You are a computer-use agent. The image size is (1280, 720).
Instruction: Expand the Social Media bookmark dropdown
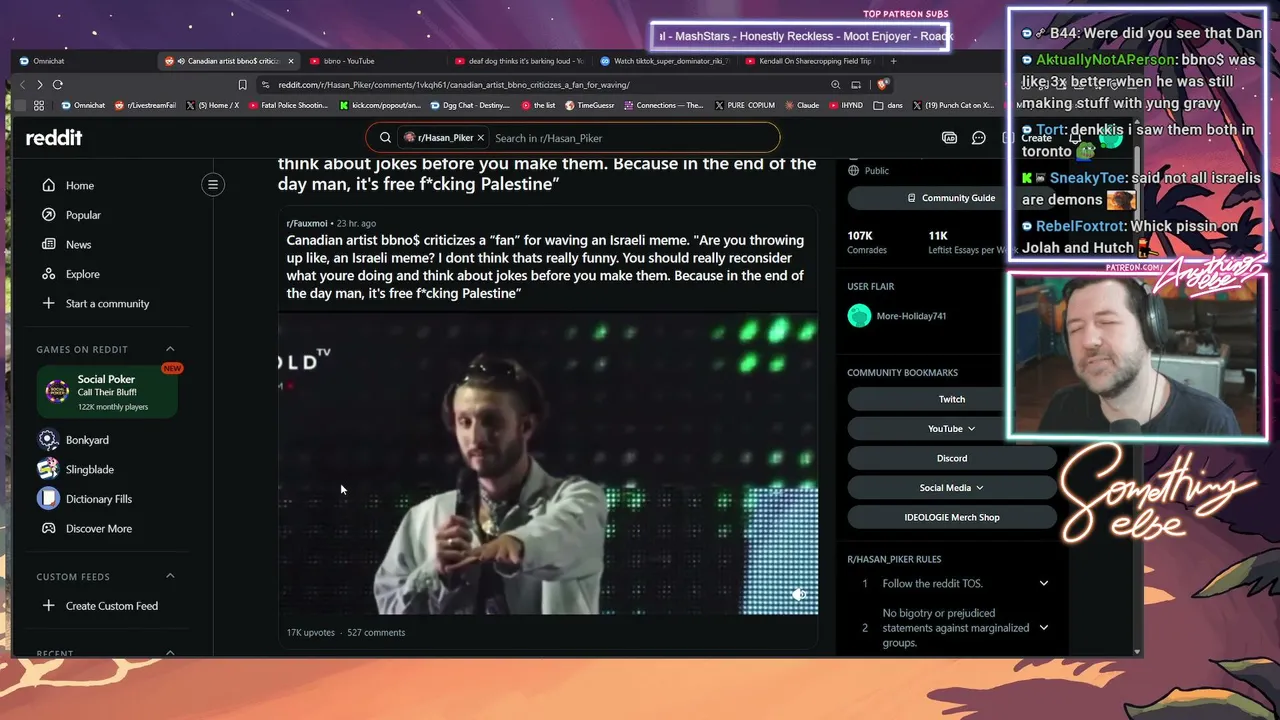click(979, 488)
